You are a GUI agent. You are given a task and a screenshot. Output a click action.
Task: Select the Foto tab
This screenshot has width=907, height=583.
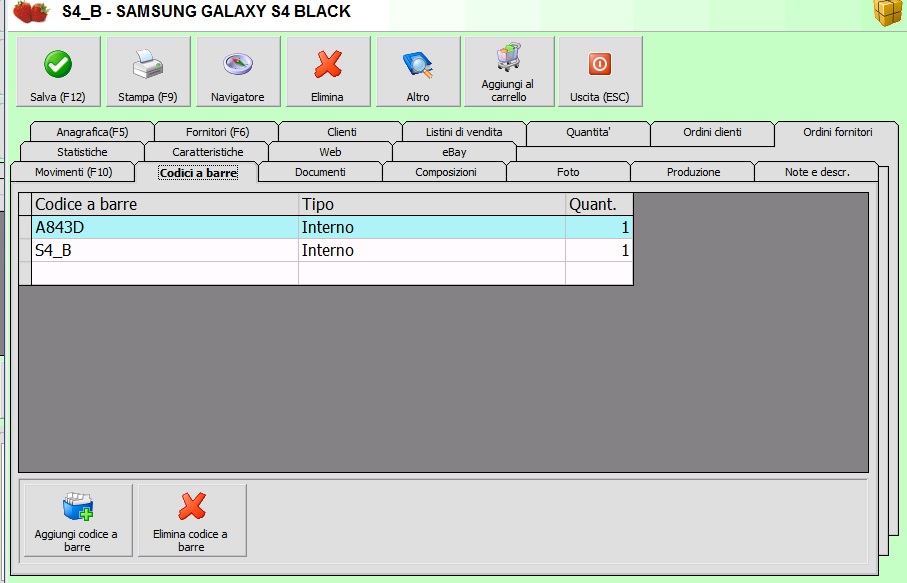point(568,172)
